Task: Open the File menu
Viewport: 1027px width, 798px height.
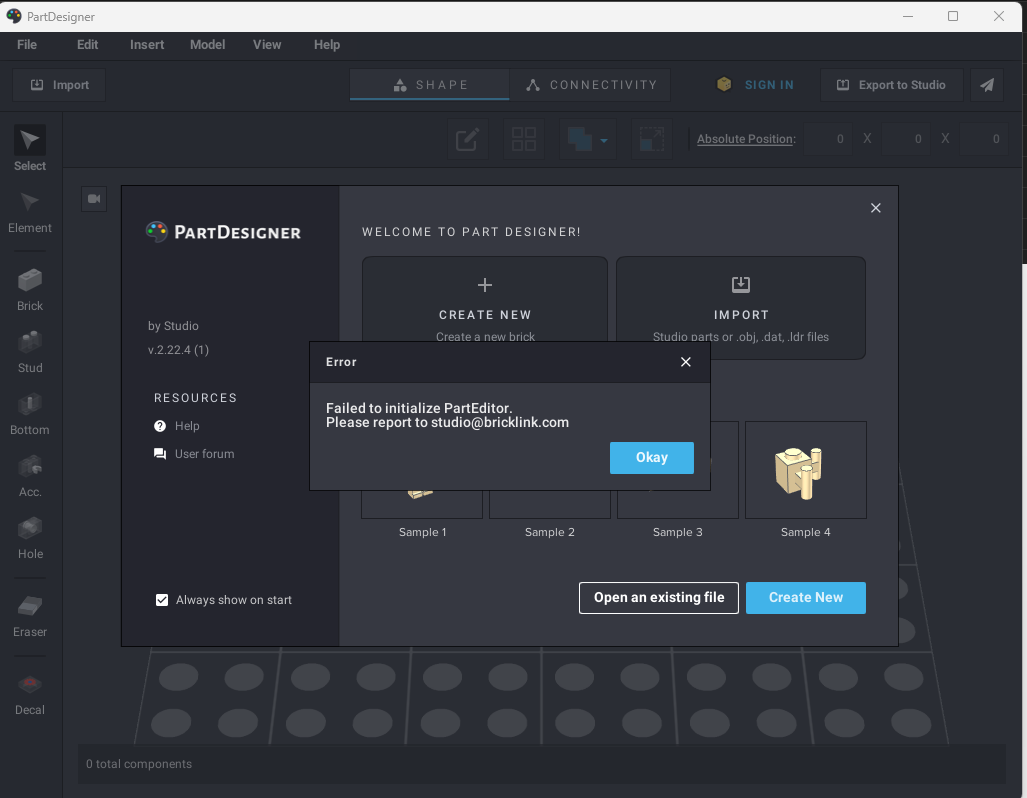Action: click(27, 45)
